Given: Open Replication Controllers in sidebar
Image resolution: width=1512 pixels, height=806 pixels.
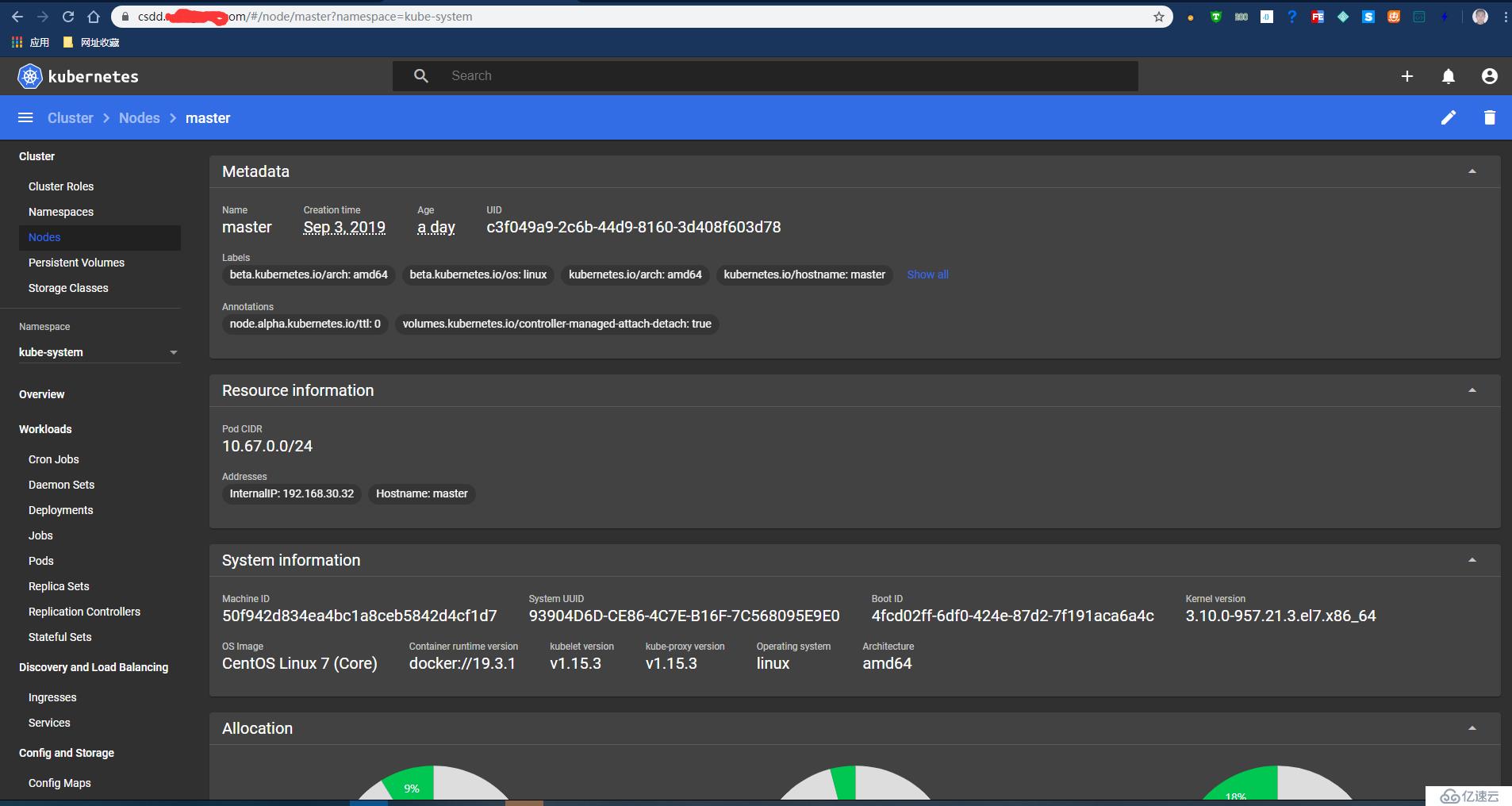Looking at the screenshot, I should (84, 612).
